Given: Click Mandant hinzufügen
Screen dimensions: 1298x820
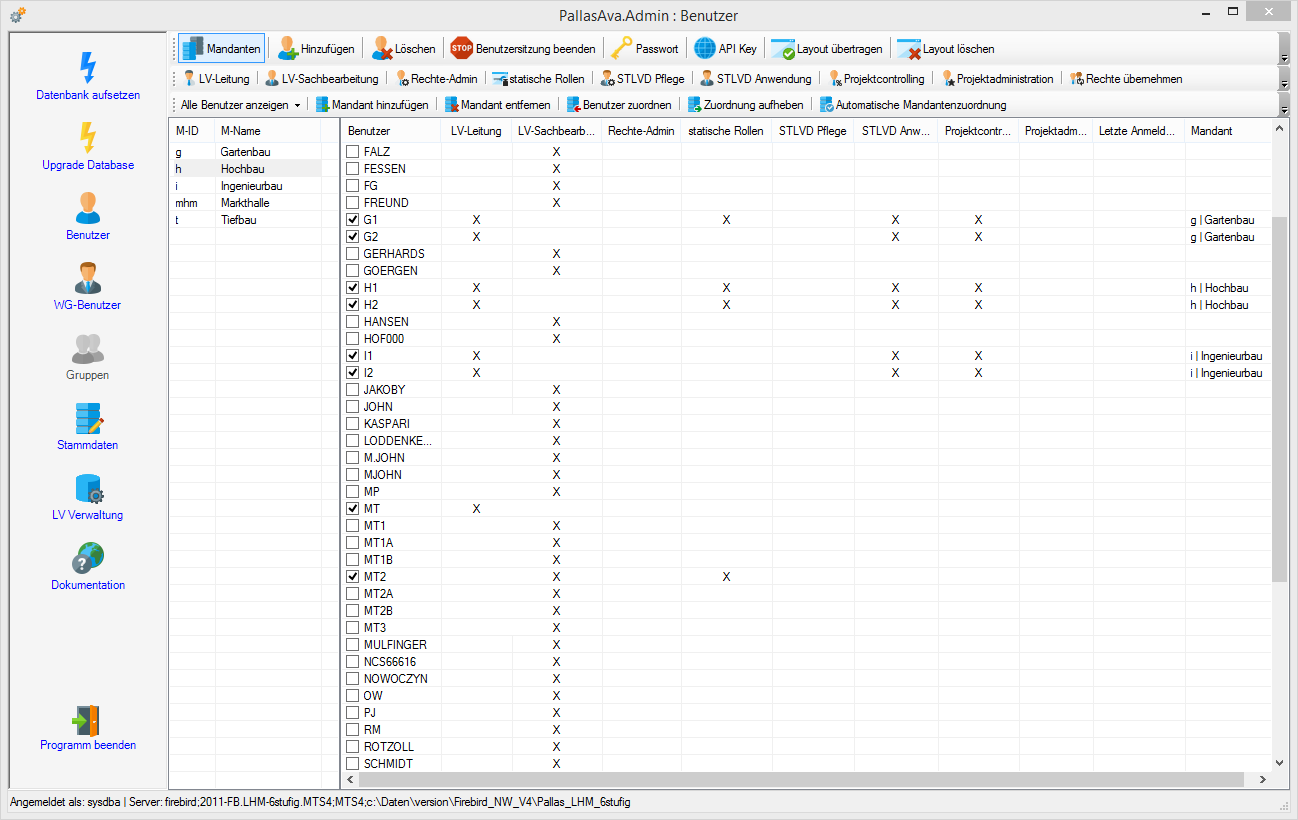Looking at the screenshot, I should tap(371, 104).
